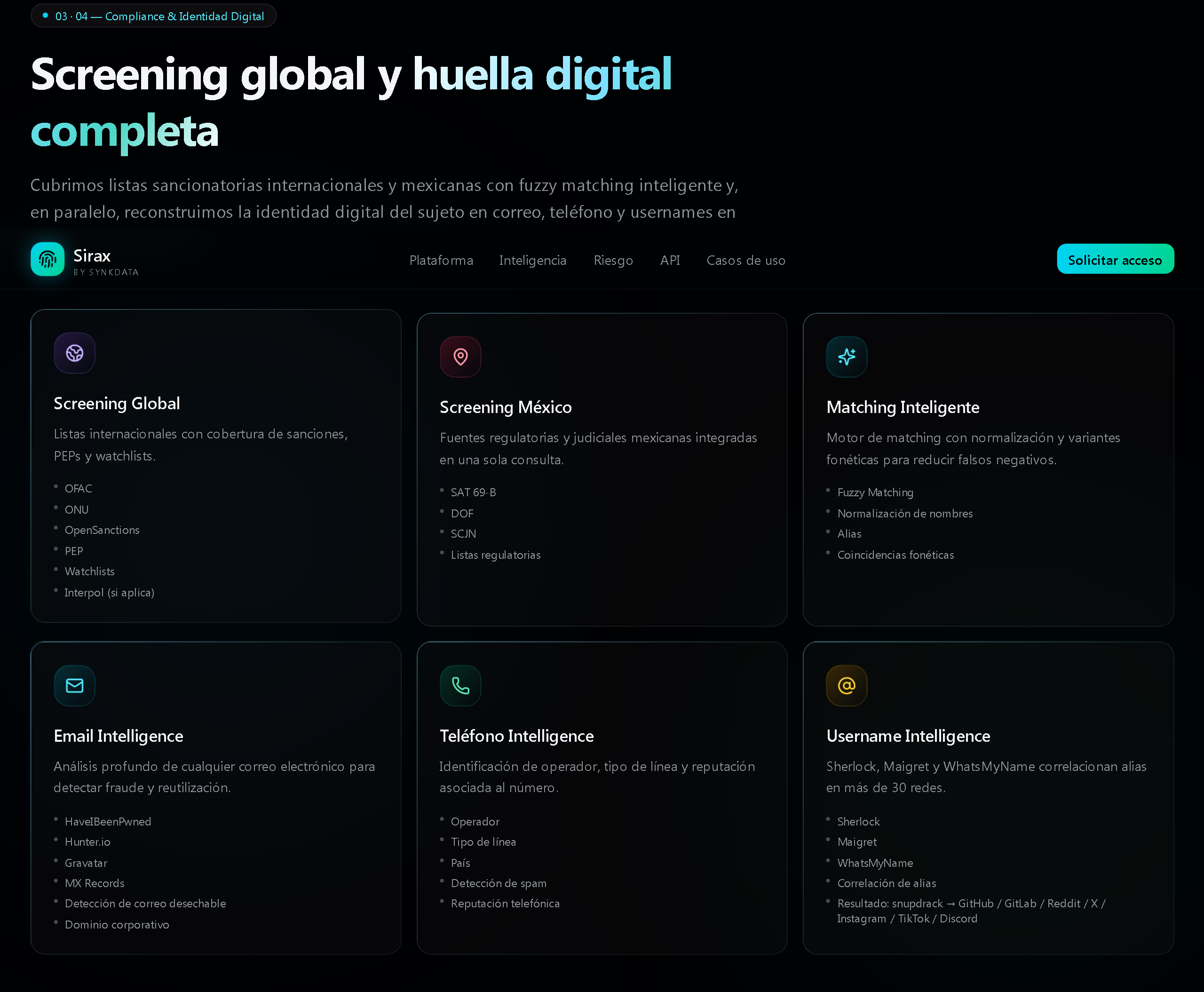Click Normalización de nombres item
The height and width of the screenshot is (992, 1204).
[905, 513]
